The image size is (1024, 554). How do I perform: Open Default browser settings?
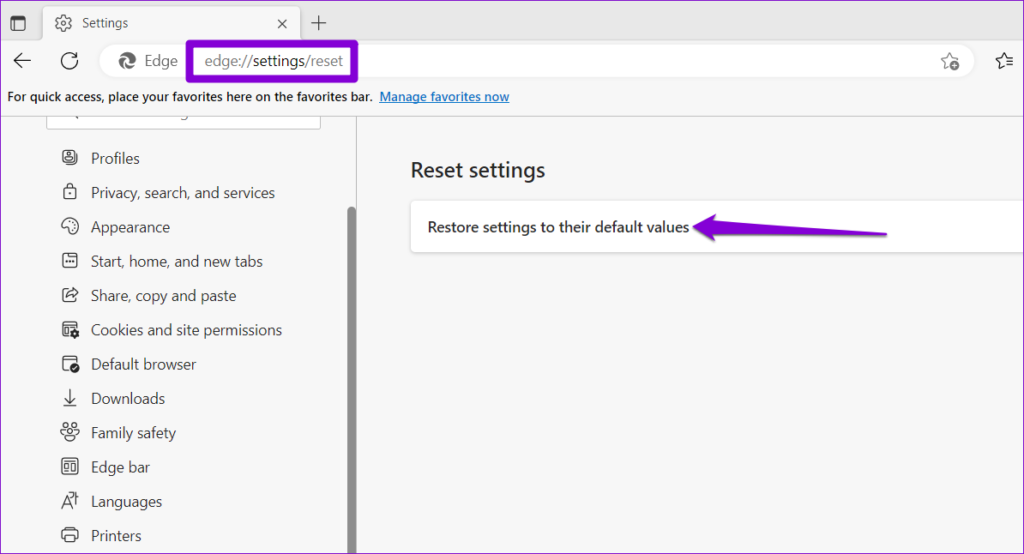pos(143,365)
